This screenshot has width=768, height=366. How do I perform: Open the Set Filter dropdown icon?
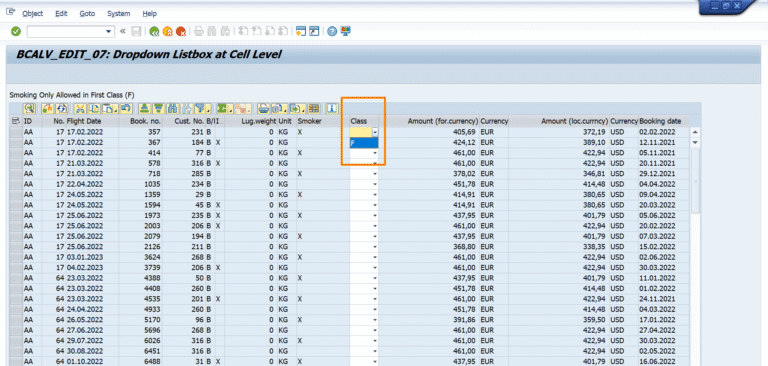203,108
